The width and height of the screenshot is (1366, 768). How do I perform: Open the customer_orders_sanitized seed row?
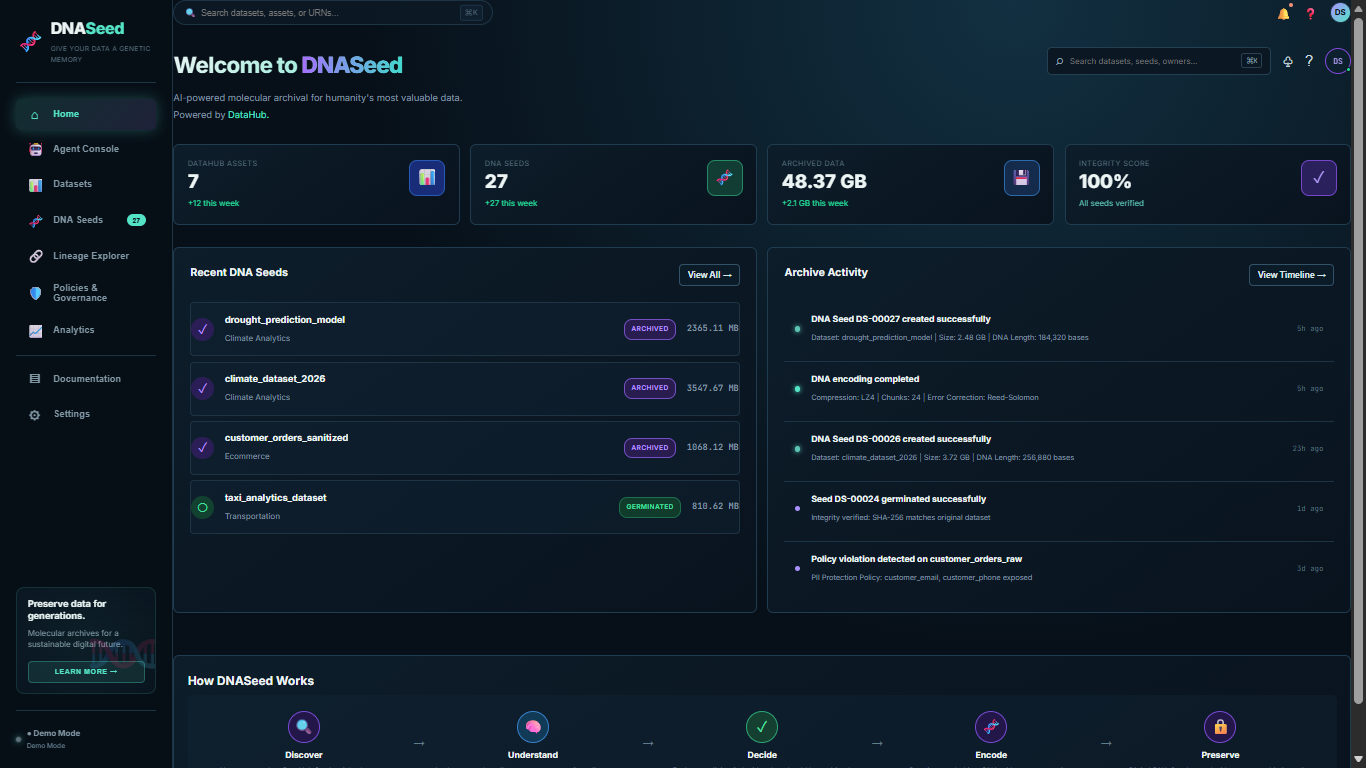(x=465, y=448)
